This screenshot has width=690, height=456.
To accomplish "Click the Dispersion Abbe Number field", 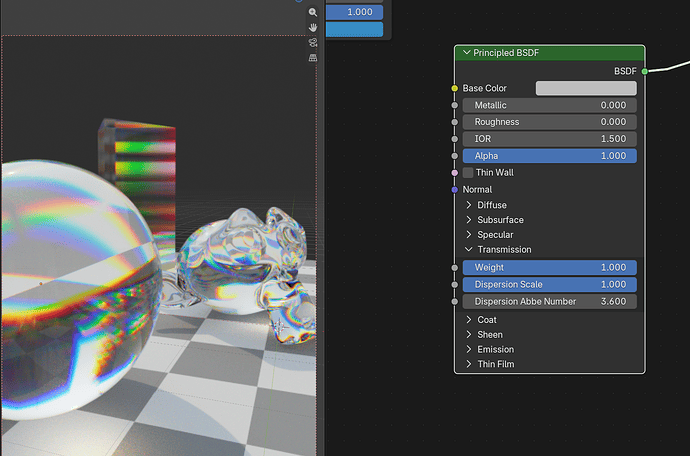I will coord(550,302).
